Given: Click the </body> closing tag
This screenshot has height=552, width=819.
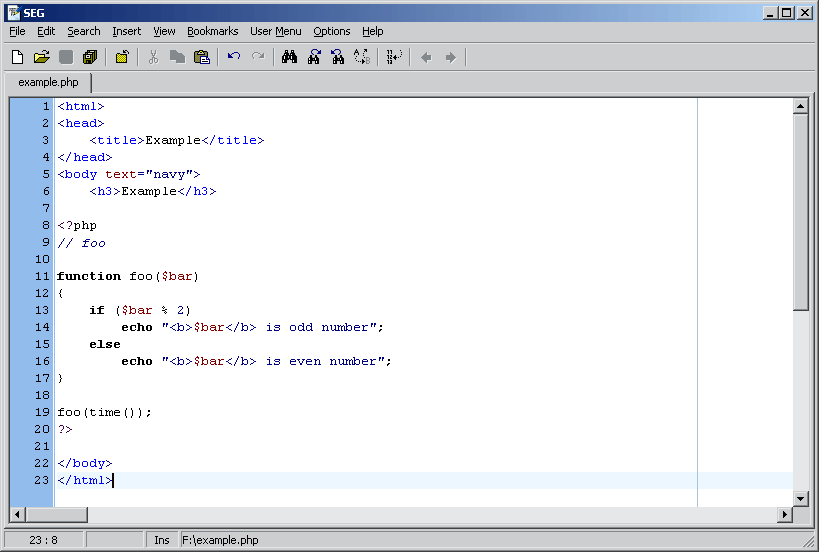Looking at the screenshot, I should pos(85,463).
